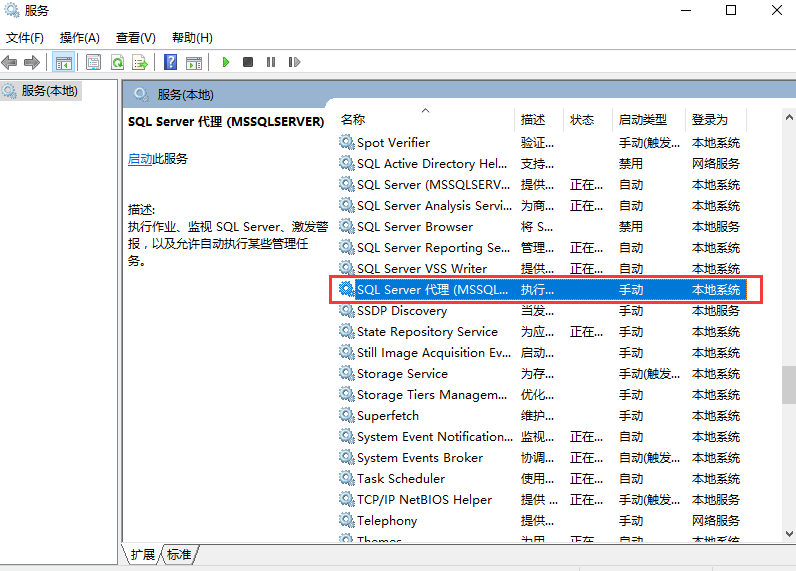Click the Forward arrow toolbar icon

coord(31,62)
